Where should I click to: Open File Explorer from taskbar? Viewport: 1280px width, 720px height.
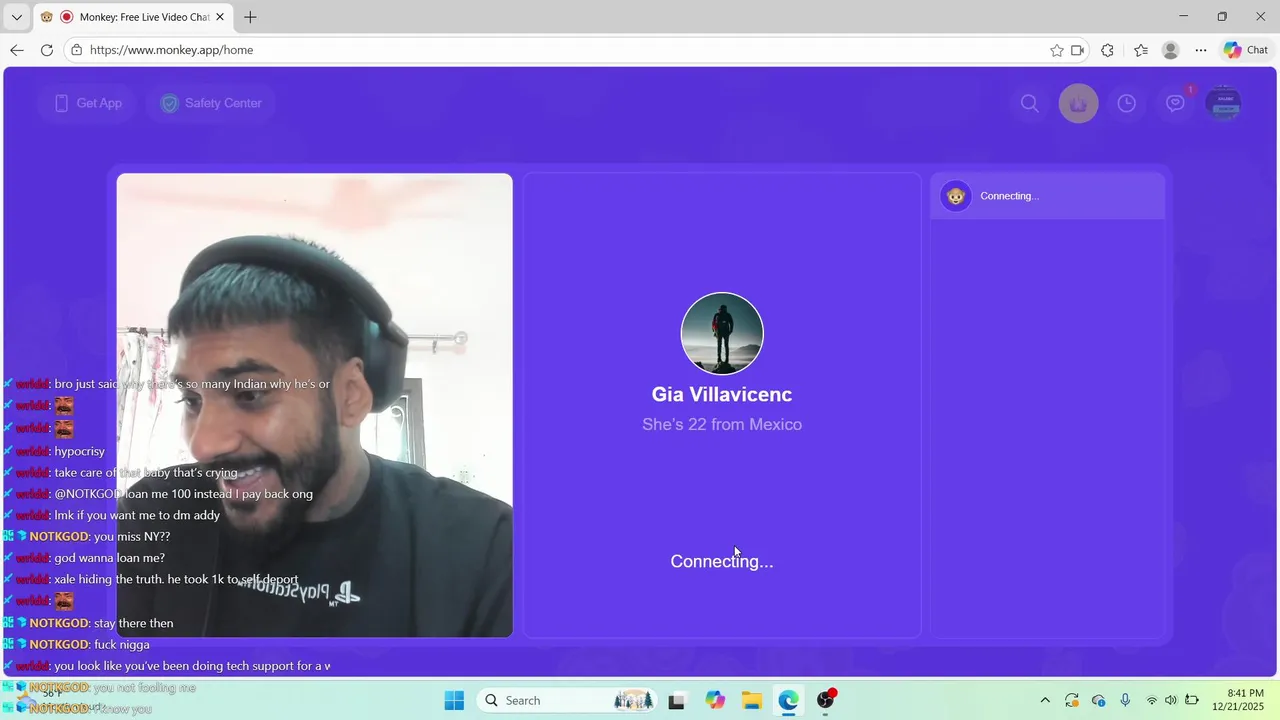(x=752, y=700)
